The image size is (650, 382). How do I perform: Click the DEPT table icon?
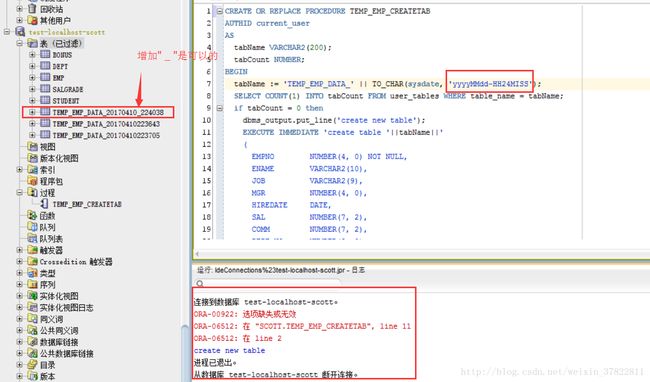tap(45, 66)
